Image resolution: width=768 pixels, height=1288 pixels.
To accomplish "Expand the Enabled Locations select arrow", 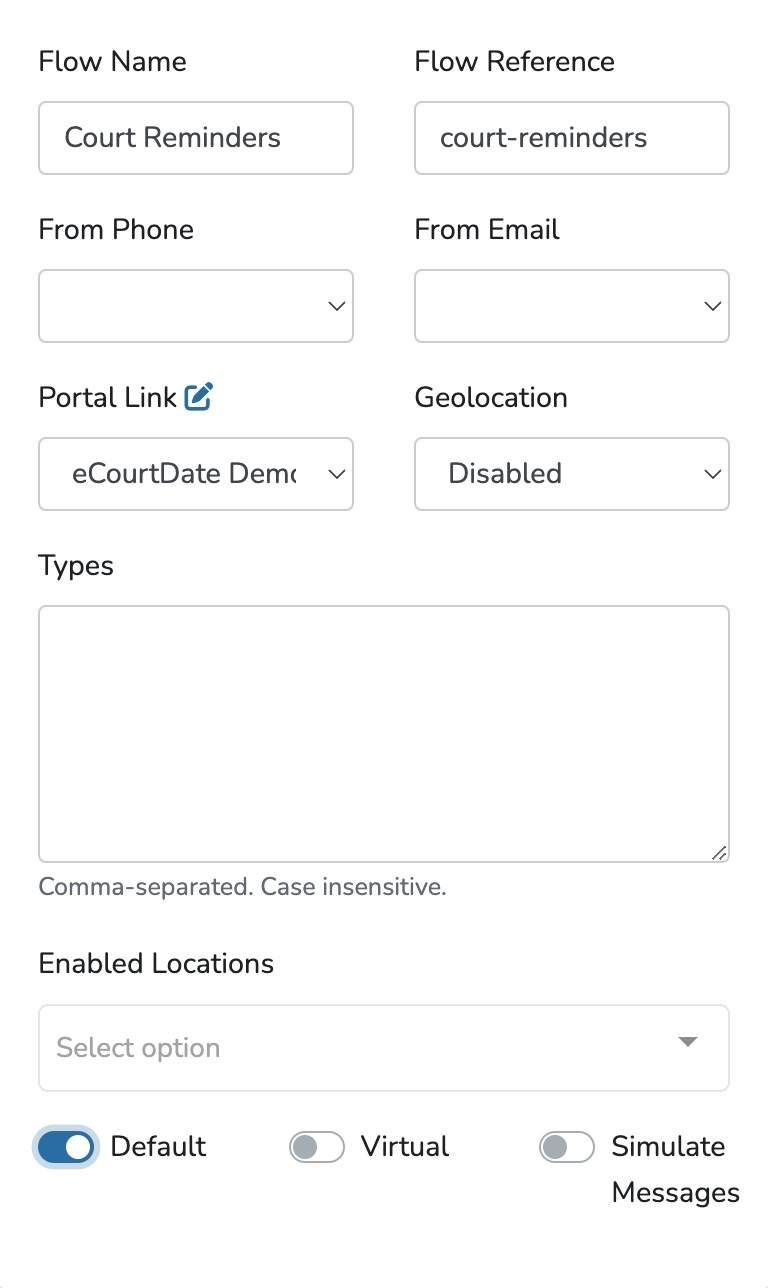I will [x=687, y=1042].
